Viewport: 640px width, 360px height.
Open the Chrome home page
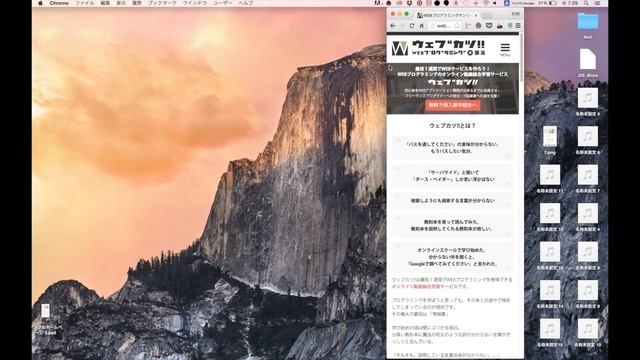tap(422, 26)
